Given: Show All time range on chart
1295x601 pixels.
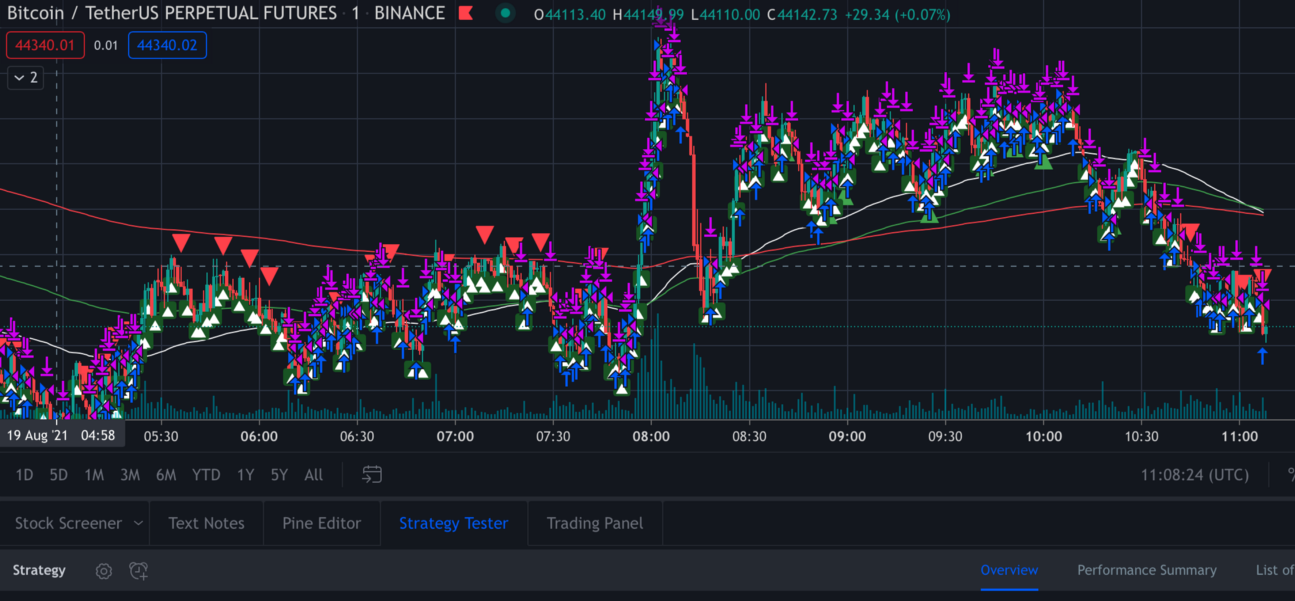Looking at the screenshot, I should point(313,475).
